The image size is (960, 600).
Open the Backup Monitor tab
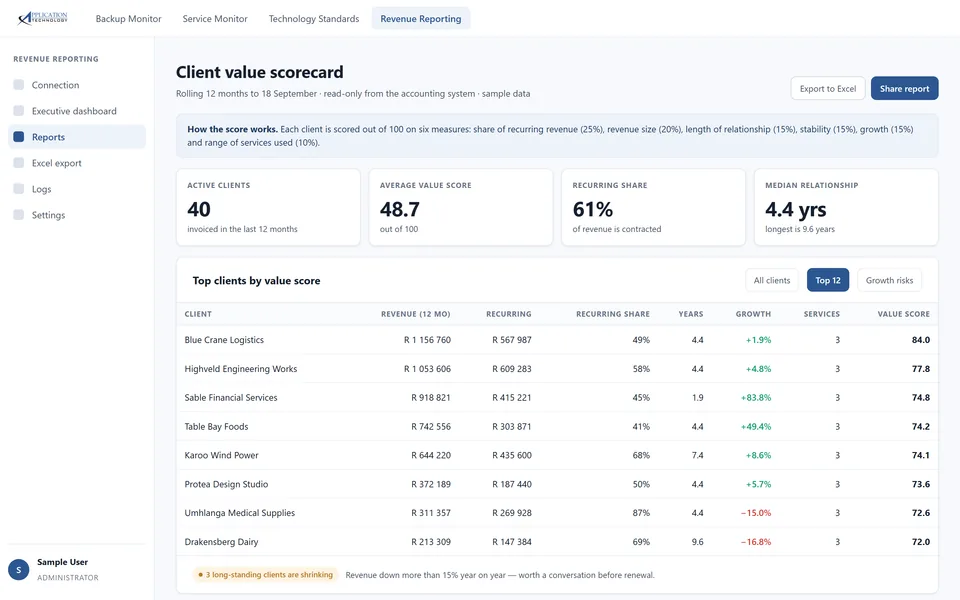coord(129,18)
